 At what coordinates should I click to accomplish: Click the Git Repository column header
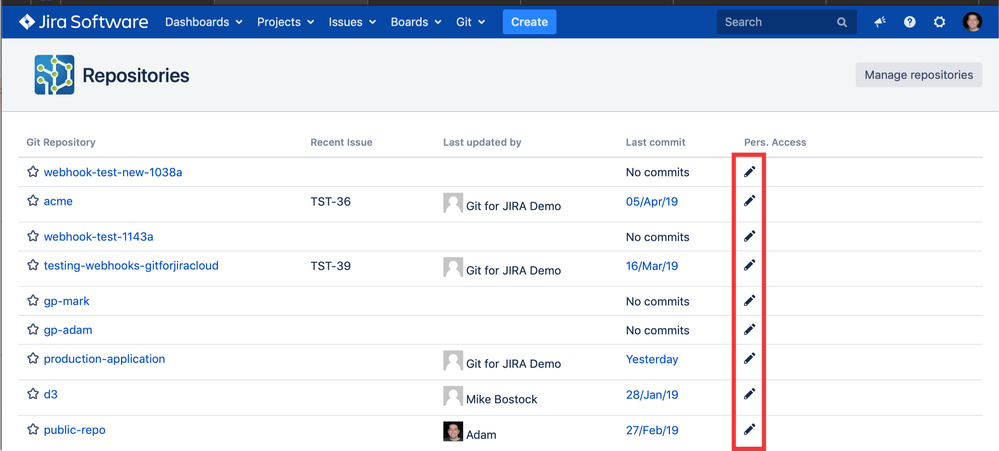tap(61, 142)
